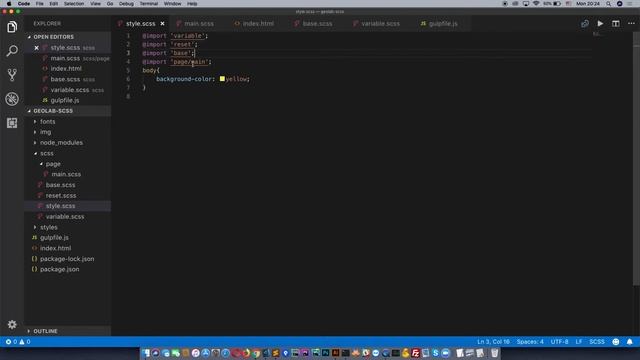The width and height of the screenshot is (640, 360).
Task: Click the yellow color swatch on line 6
Action: 222,79
